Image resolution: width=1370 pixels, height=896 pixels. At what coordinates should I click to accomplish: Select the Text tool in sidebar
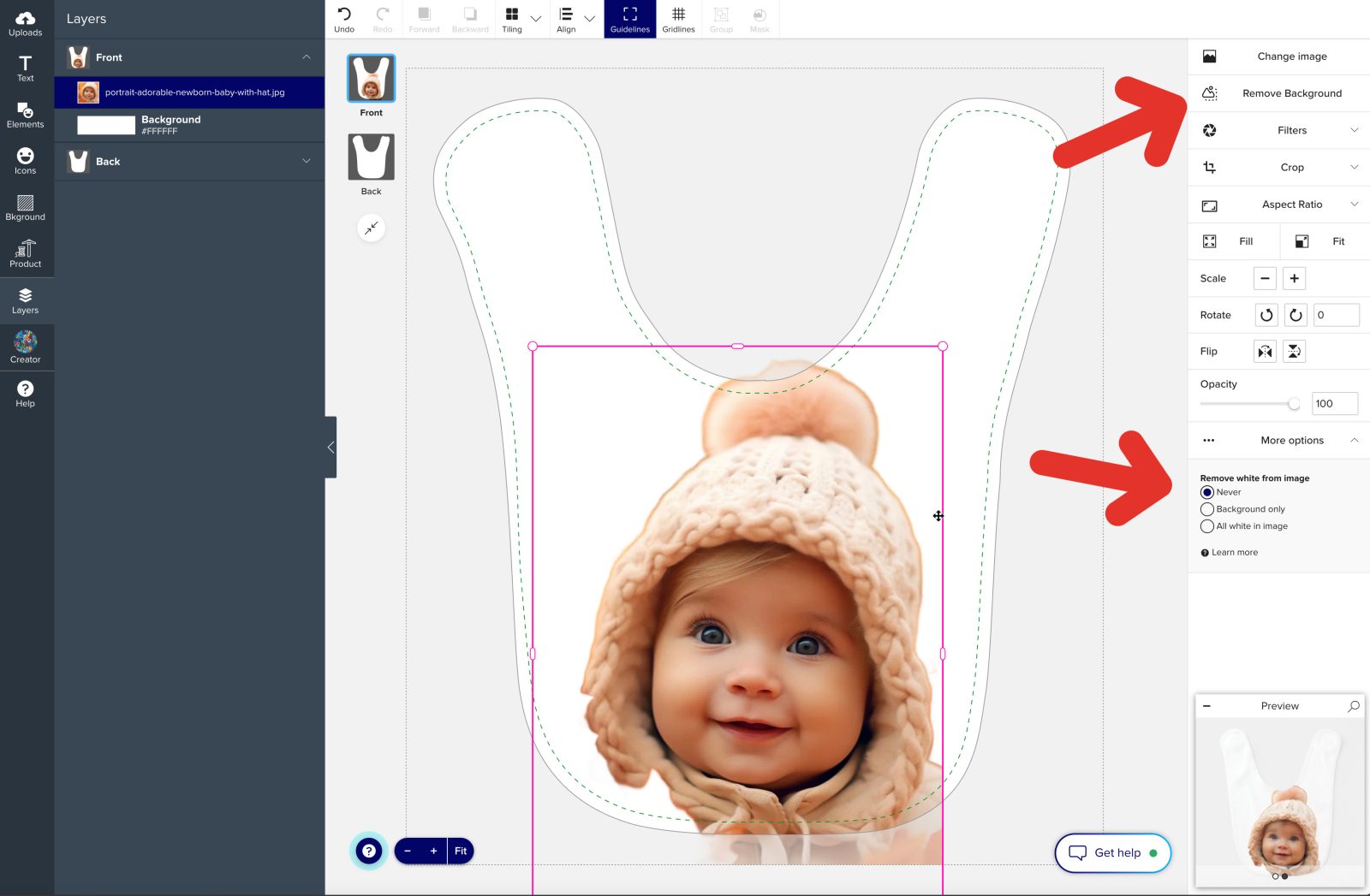pyautogui.click(x=26, y=68)
